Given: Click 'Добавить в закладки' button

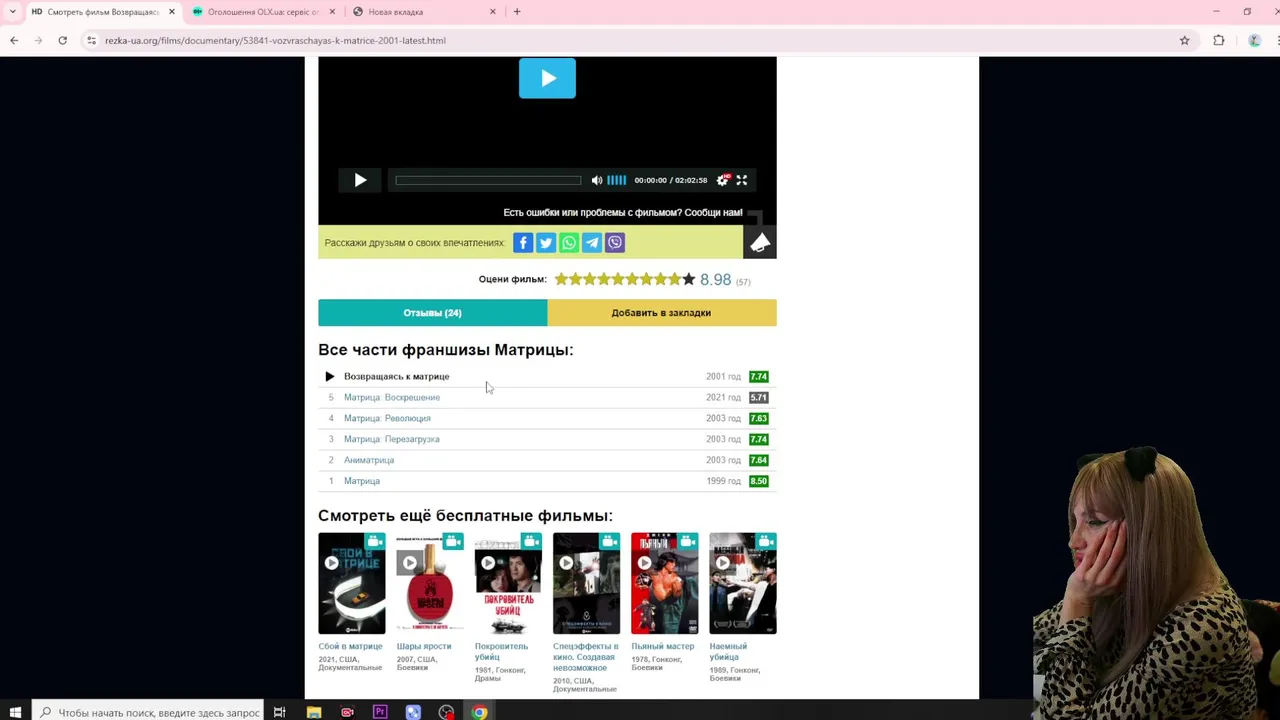Looking at the screenshot, I should 661,313.
